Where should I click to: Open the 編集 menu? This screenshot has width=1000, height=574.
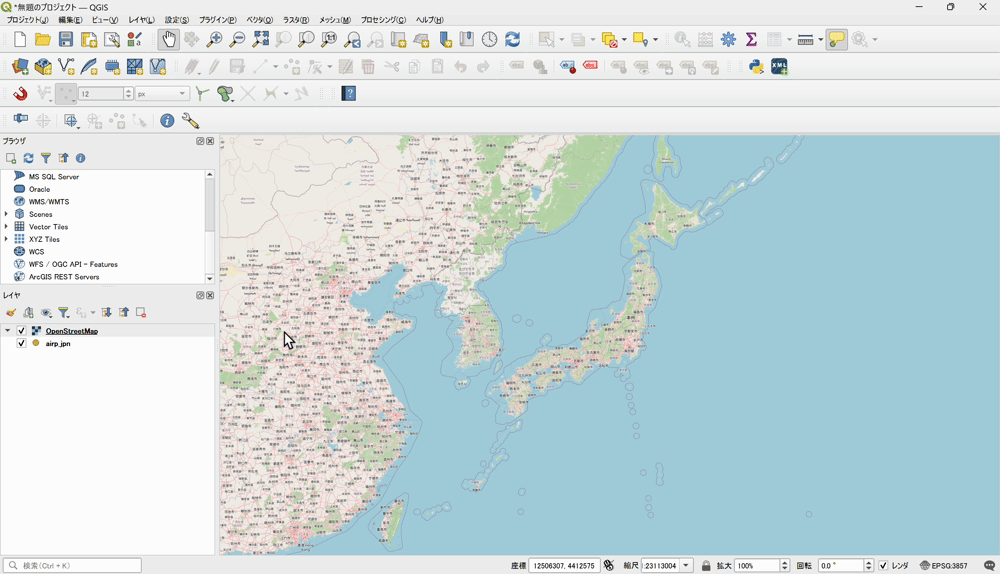(70, 20)
